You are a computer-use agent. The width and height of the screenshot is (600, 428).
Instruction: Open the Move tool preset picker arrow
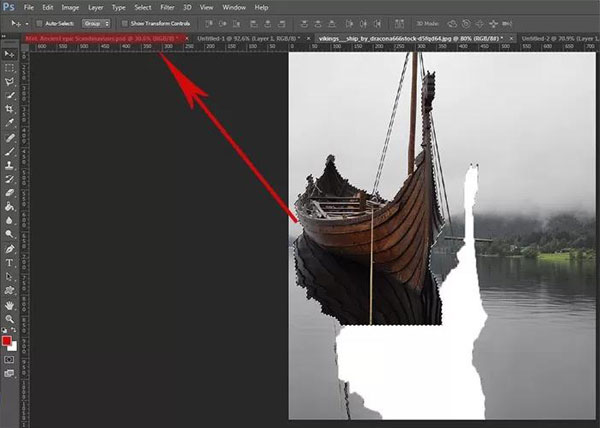point(27,24)
